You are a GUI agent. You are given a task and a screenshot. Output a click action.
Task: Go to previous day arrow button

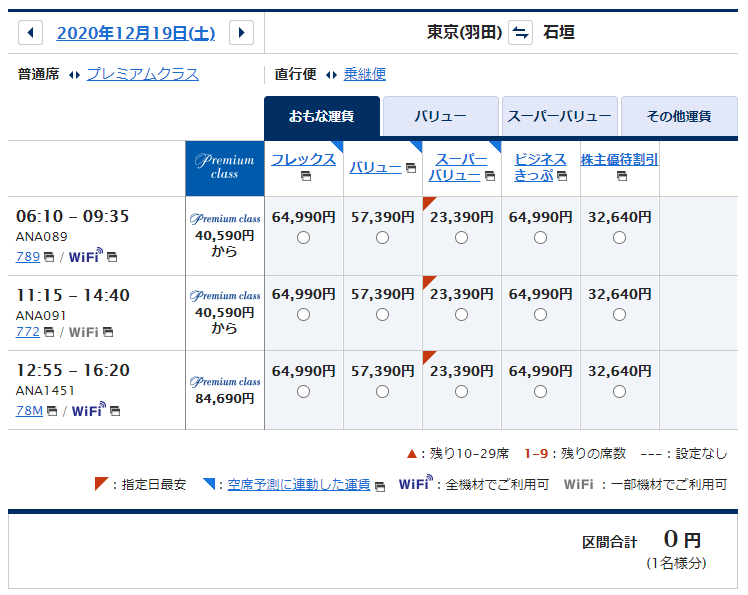coord(31,32)
